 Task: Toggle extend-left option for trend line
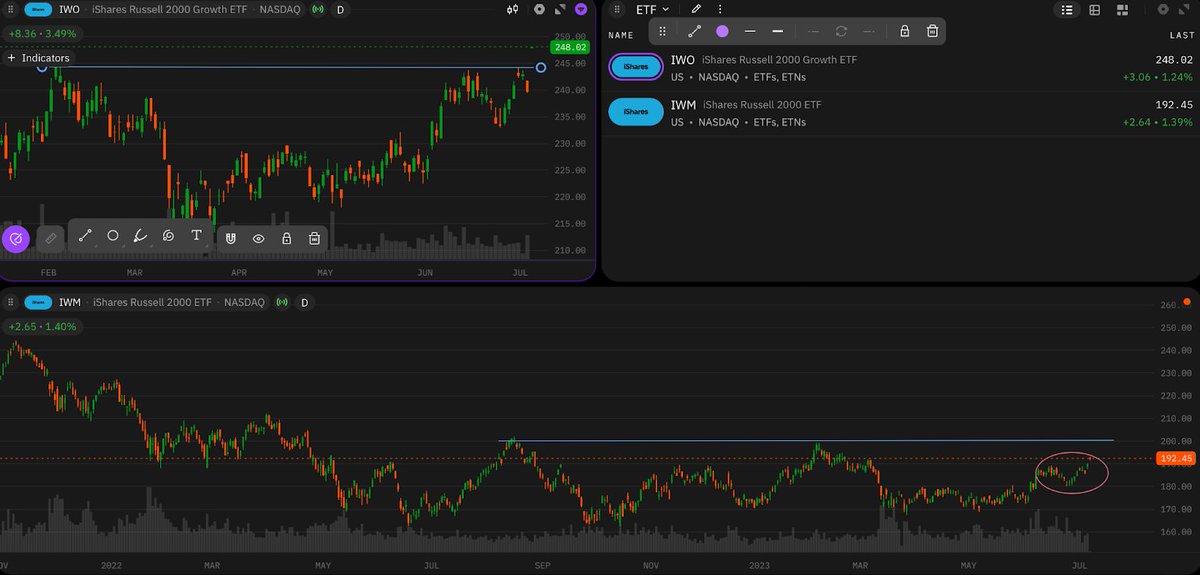(814, 31)
